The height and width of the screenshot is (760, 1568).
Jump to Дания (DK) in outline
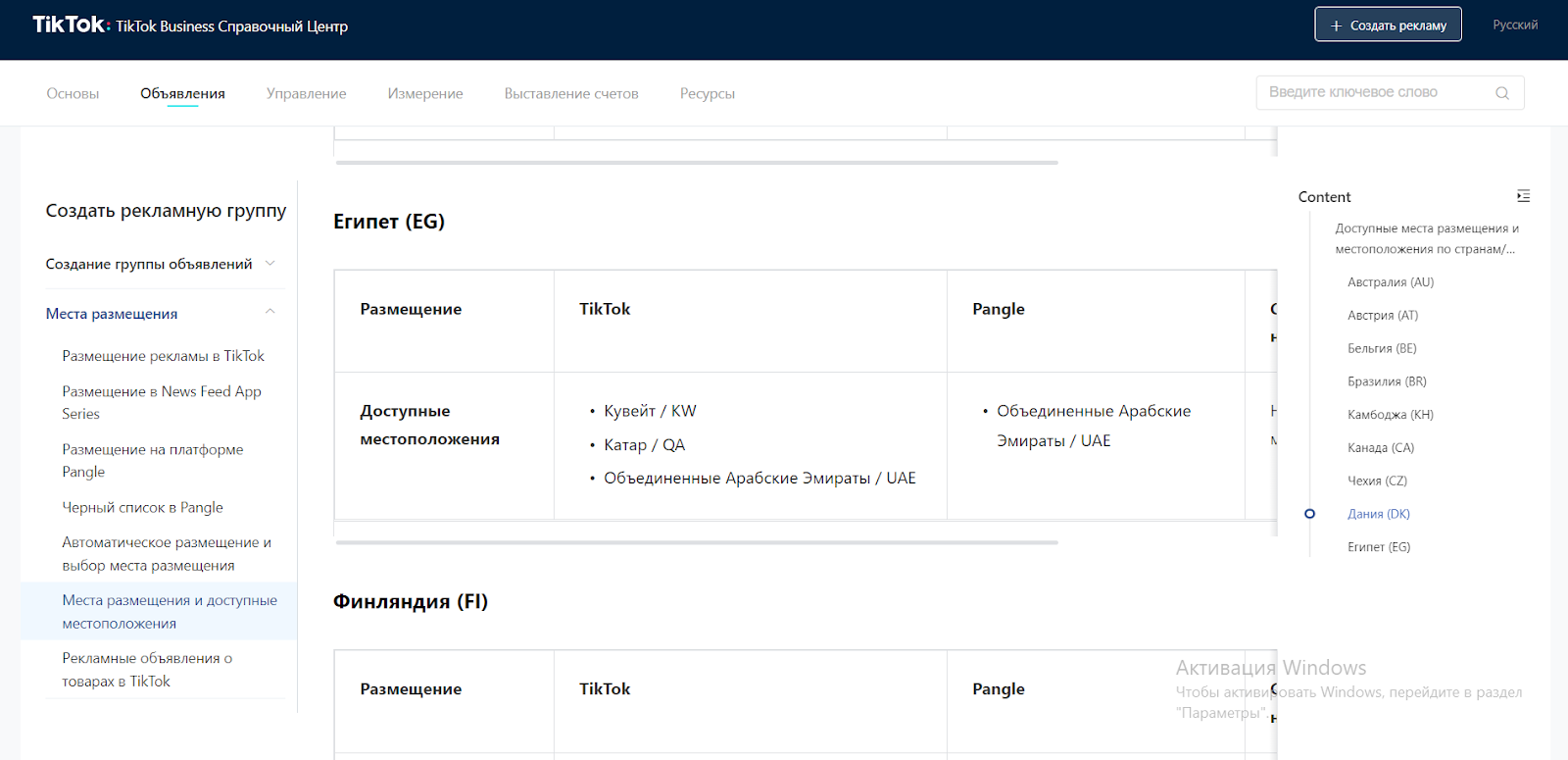point(1379,514)
